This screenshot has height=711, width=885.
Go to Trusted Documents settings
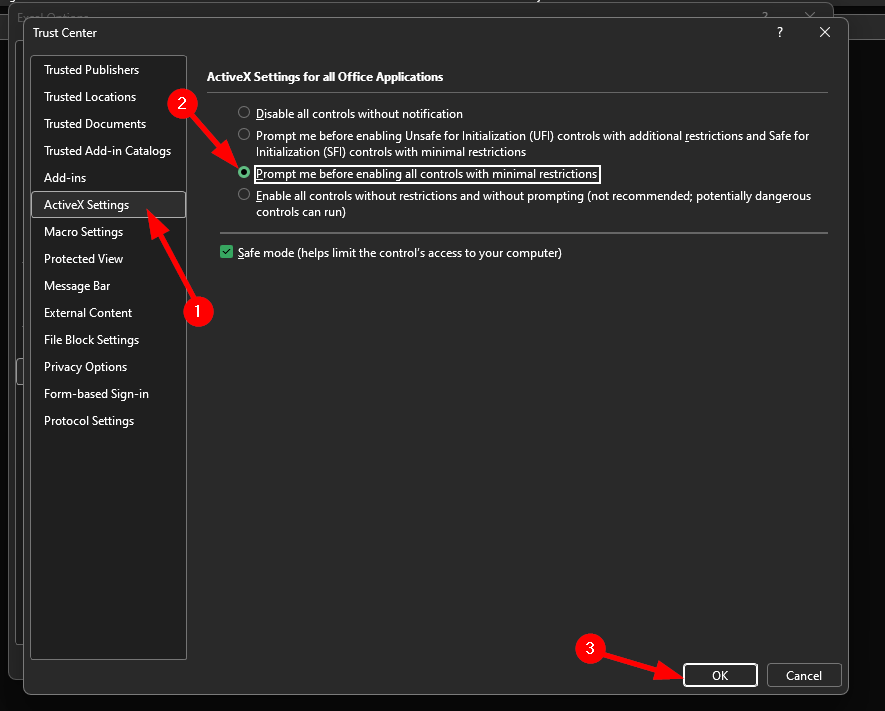point(95,124)
